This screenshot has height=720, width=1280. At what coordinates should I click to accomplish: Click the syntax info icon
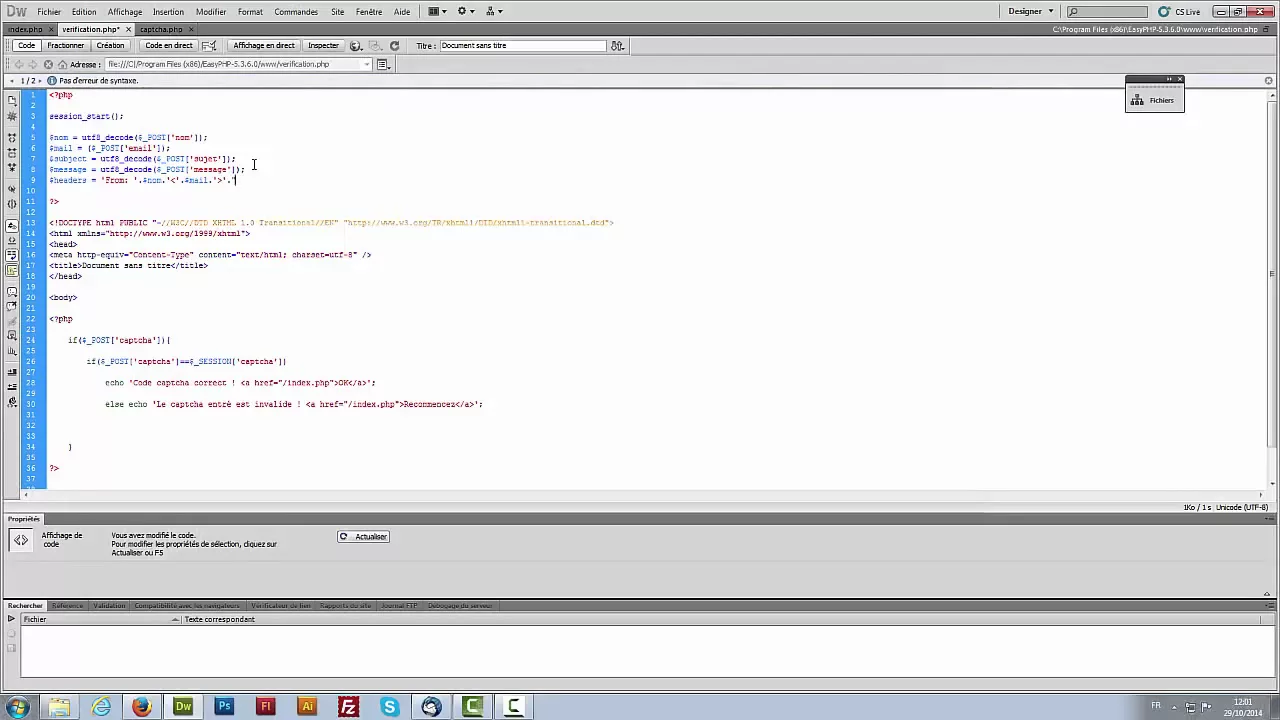click(50, 80)
